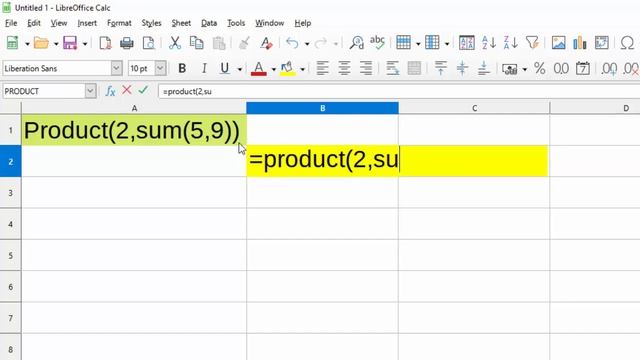Viewport: 640px width, 360px height.
Task: Align cell text right
Action: 366,69
